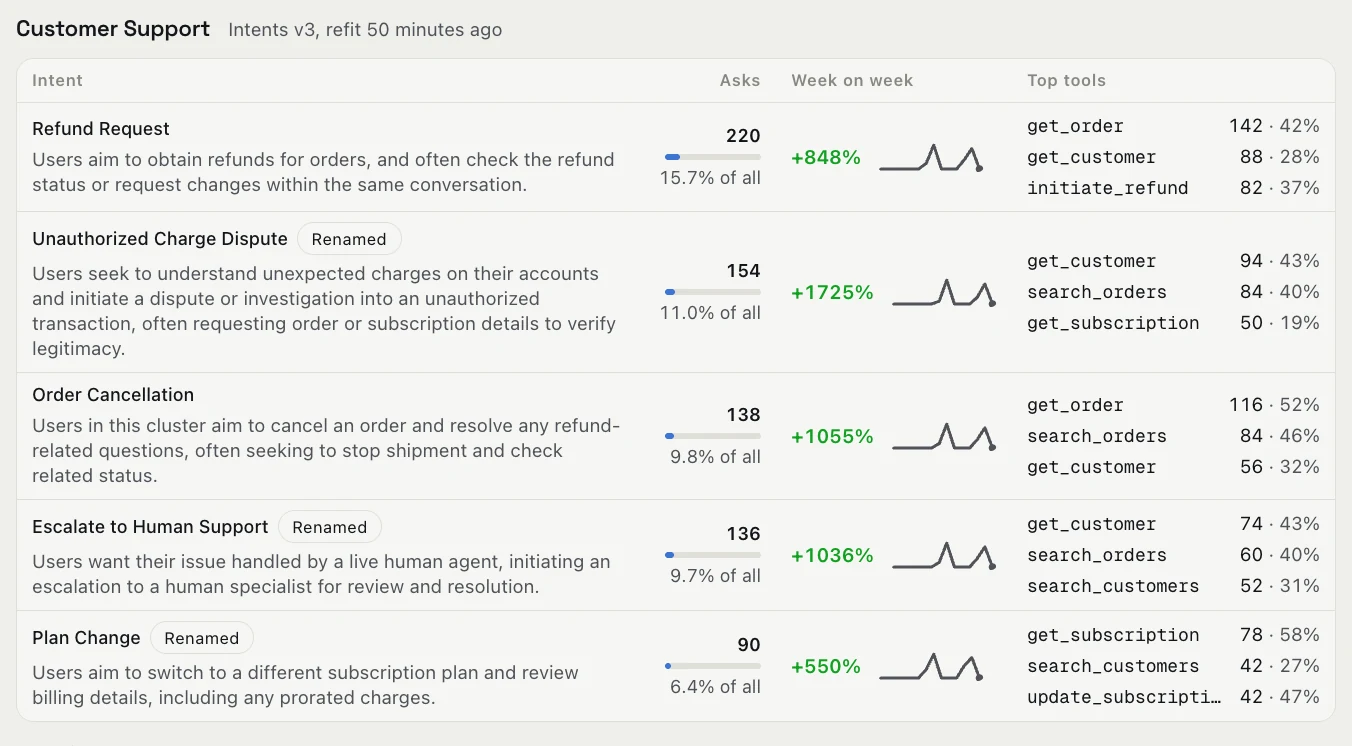Click Renamed badge on Unauthorized Charge Dispute
Image resolution: width=1352 pixels, height=746 pixels.
(x=349, y=239)
